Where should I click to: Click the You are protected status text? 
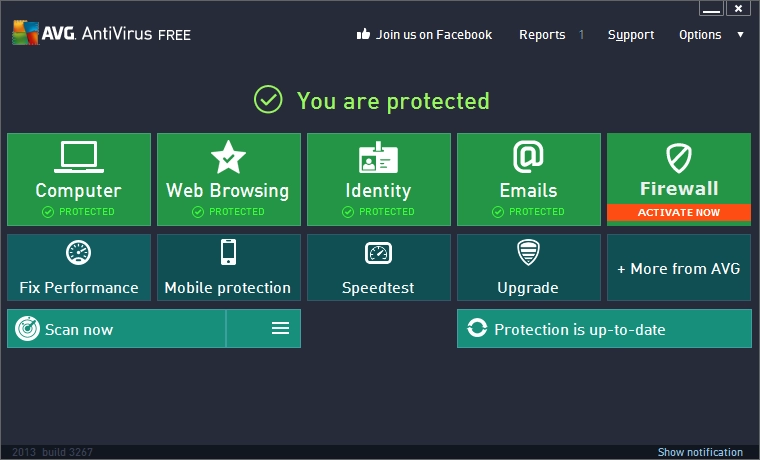393,101
